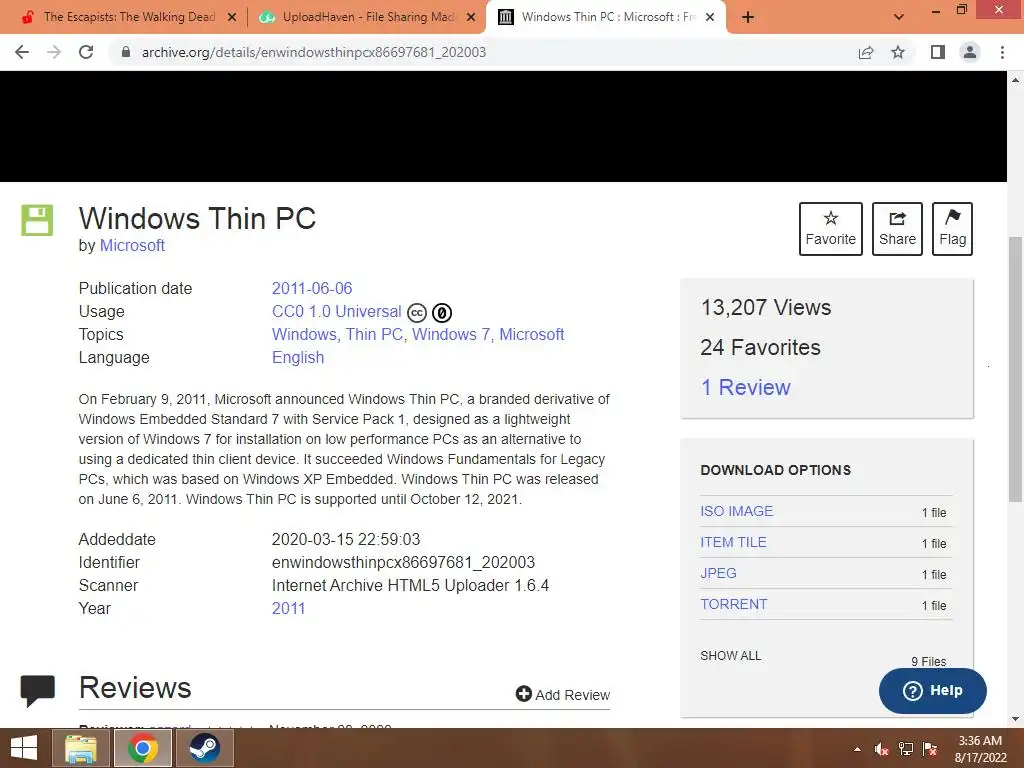Viewport: 1024px width, 768px height.
Task: Open the Windows Start menu
Action: coord(24,748)
